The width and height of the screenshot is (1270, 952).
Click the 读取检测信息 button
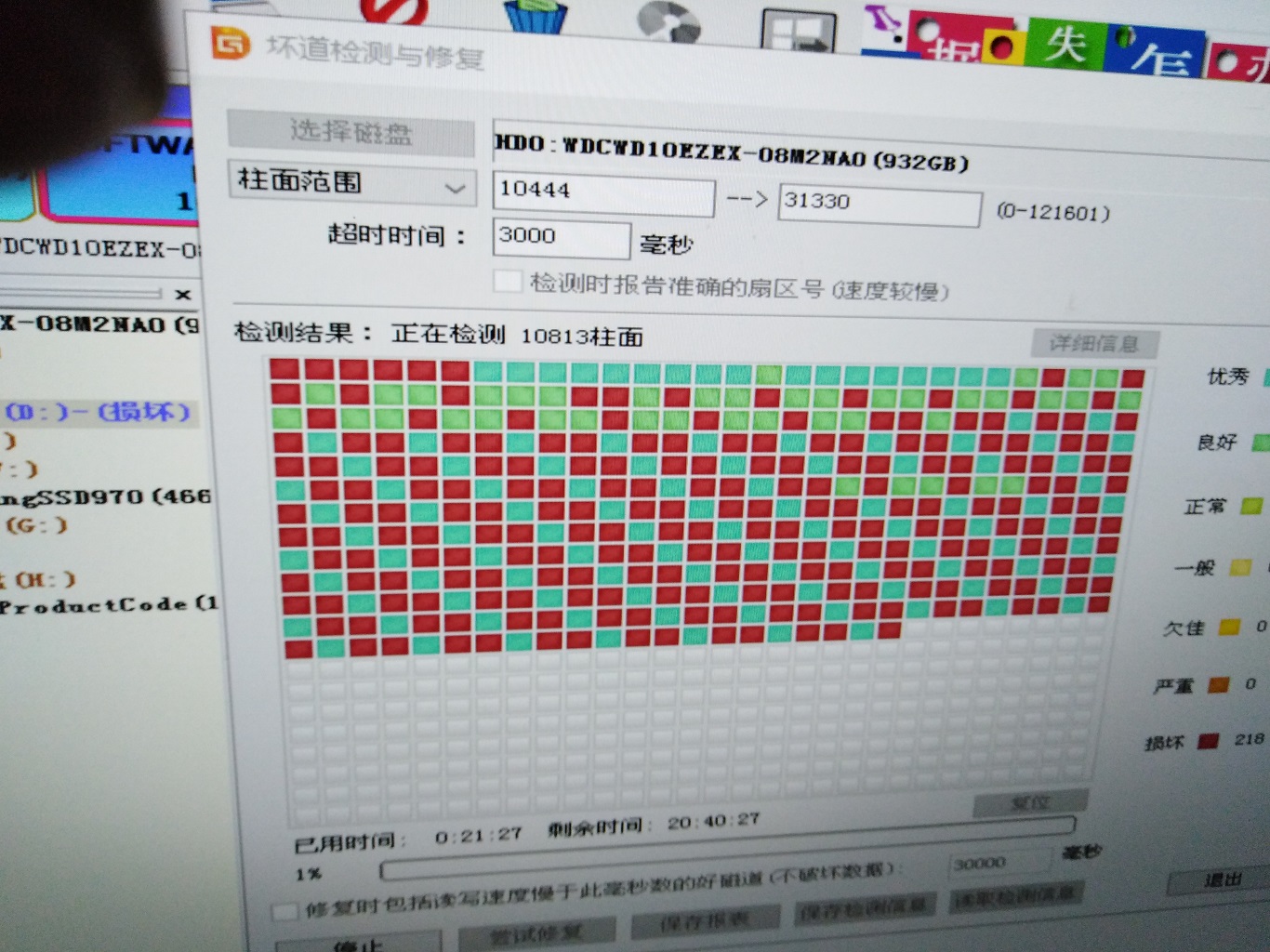pos(1016,896)
